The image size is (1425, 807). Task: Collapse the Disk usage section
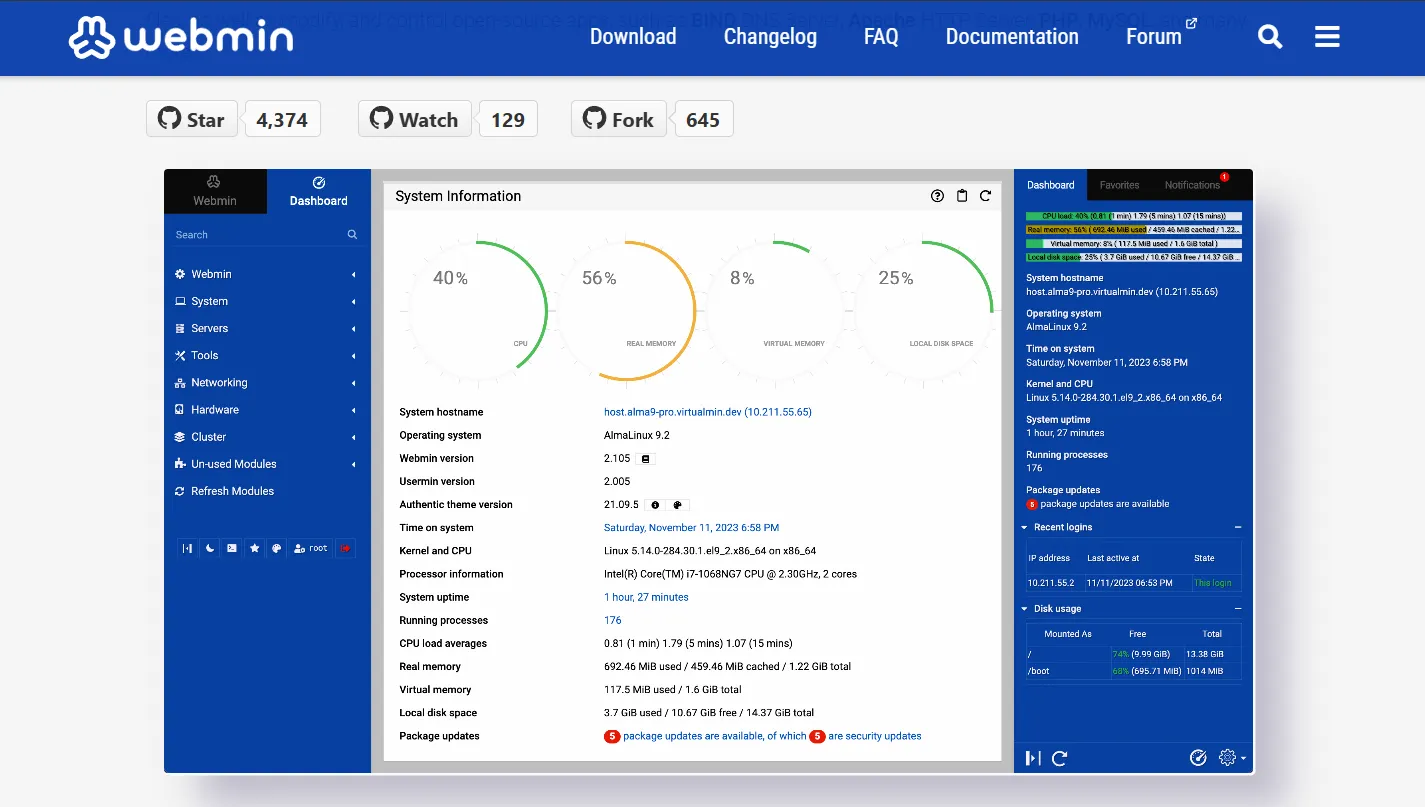coord(1238,608)
